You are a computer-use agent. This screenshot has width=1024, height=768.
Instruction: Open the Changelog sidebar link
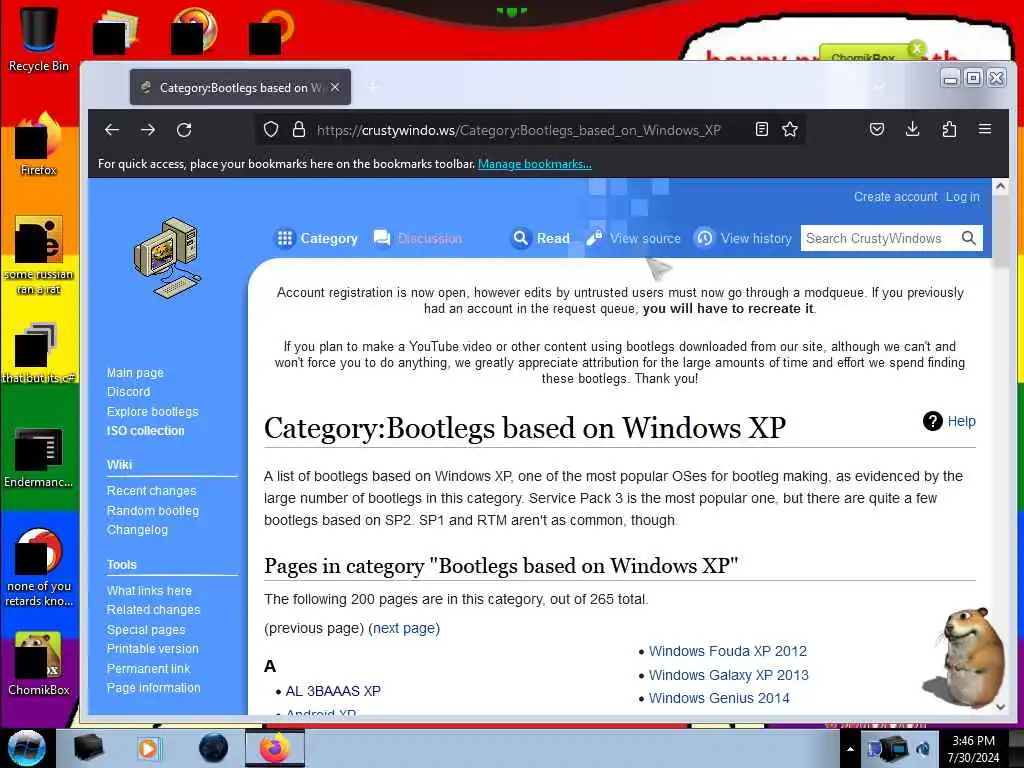point(137,530)
